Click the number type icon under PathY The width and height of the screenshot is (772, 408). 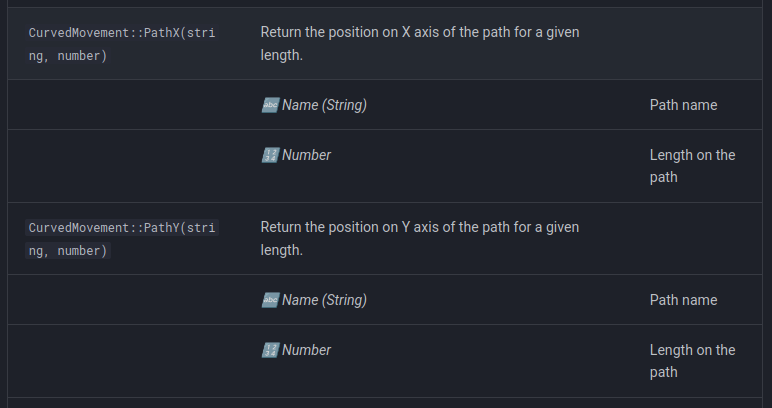[x=269, y=350]
